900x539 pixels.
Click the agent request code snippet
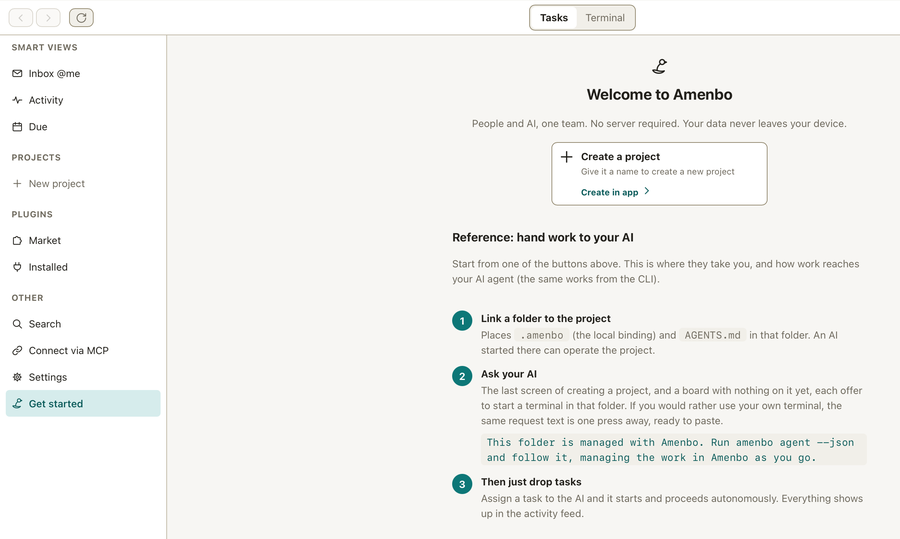point(673,450)
